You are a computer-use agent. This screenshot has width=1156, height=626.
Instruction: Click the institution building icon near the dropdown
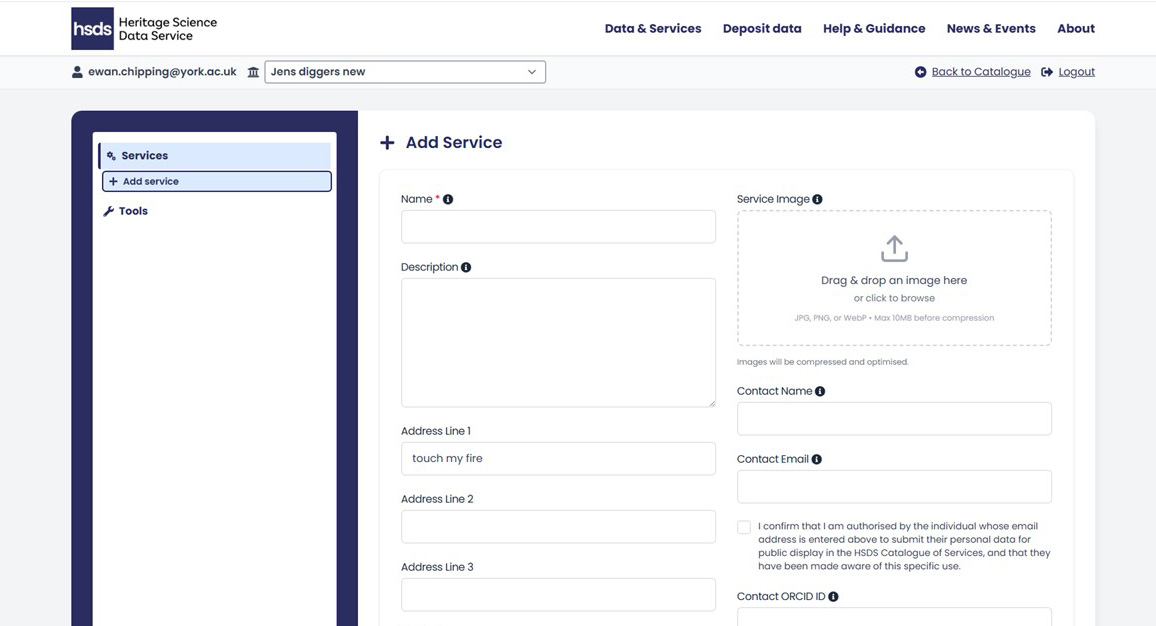(x=253, y=71)
